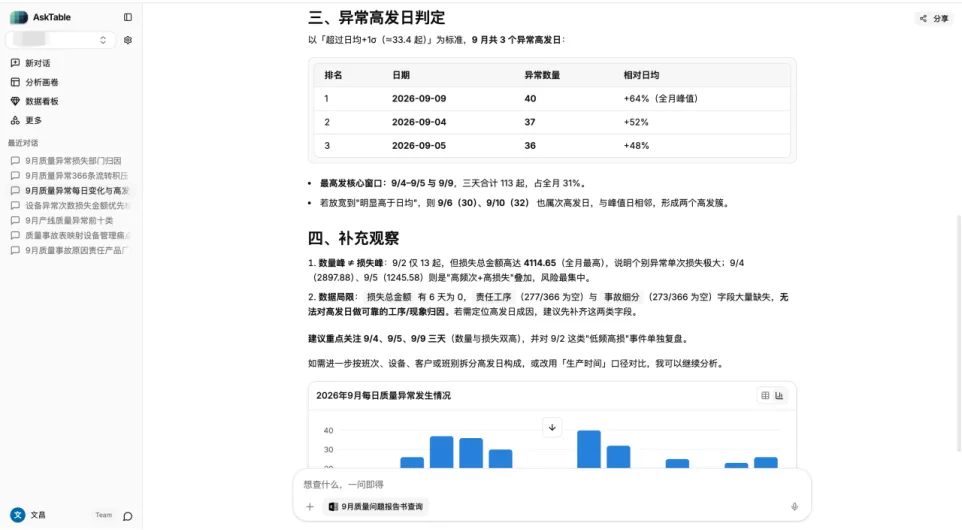Click the 事故细分 inline field tag
The image size is (962, 530).
tap(621, 297)
